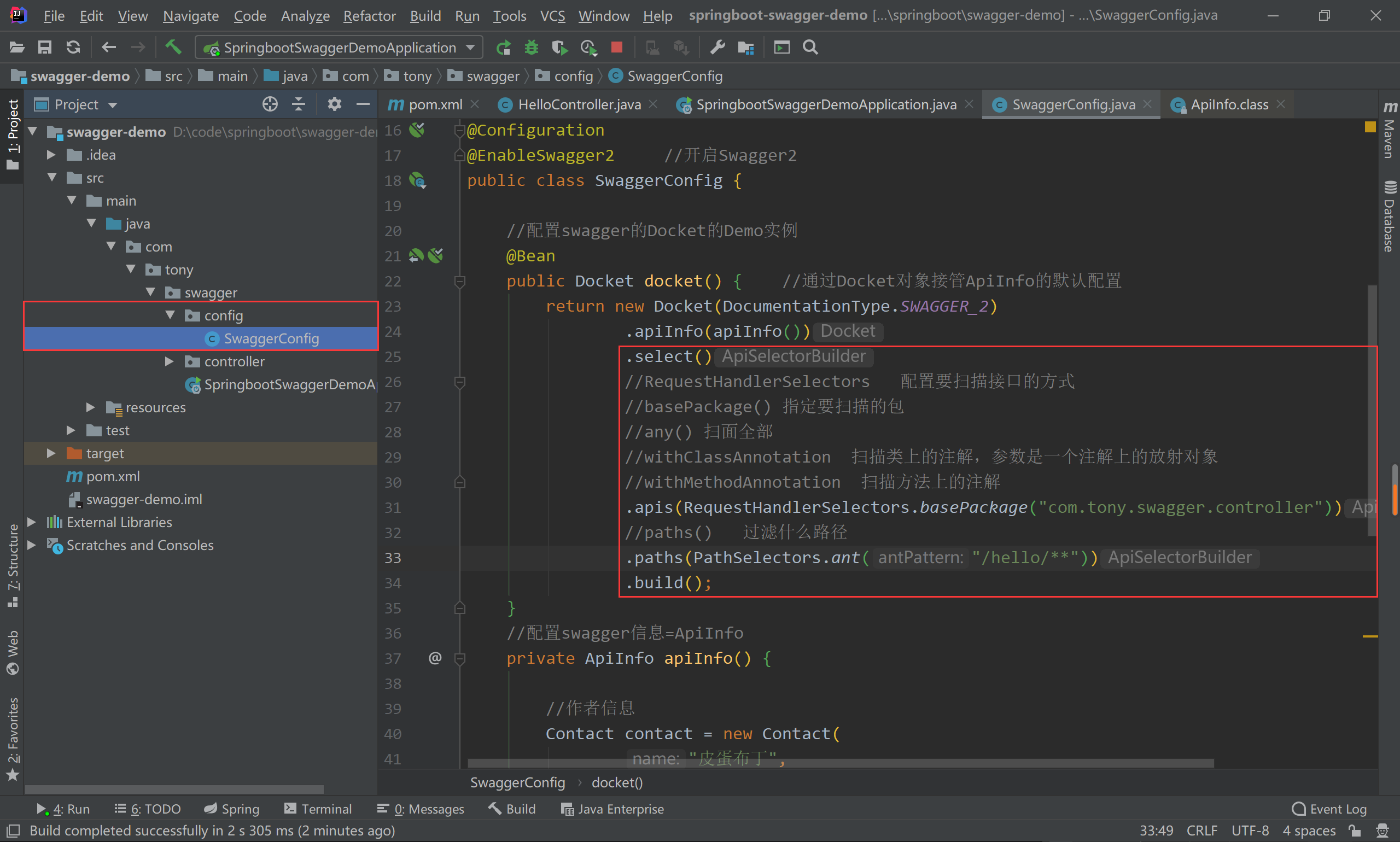1400x842 pixels.
Task: Stop the running application with red square
Action: pyautogui.click(x=617, y=47)
